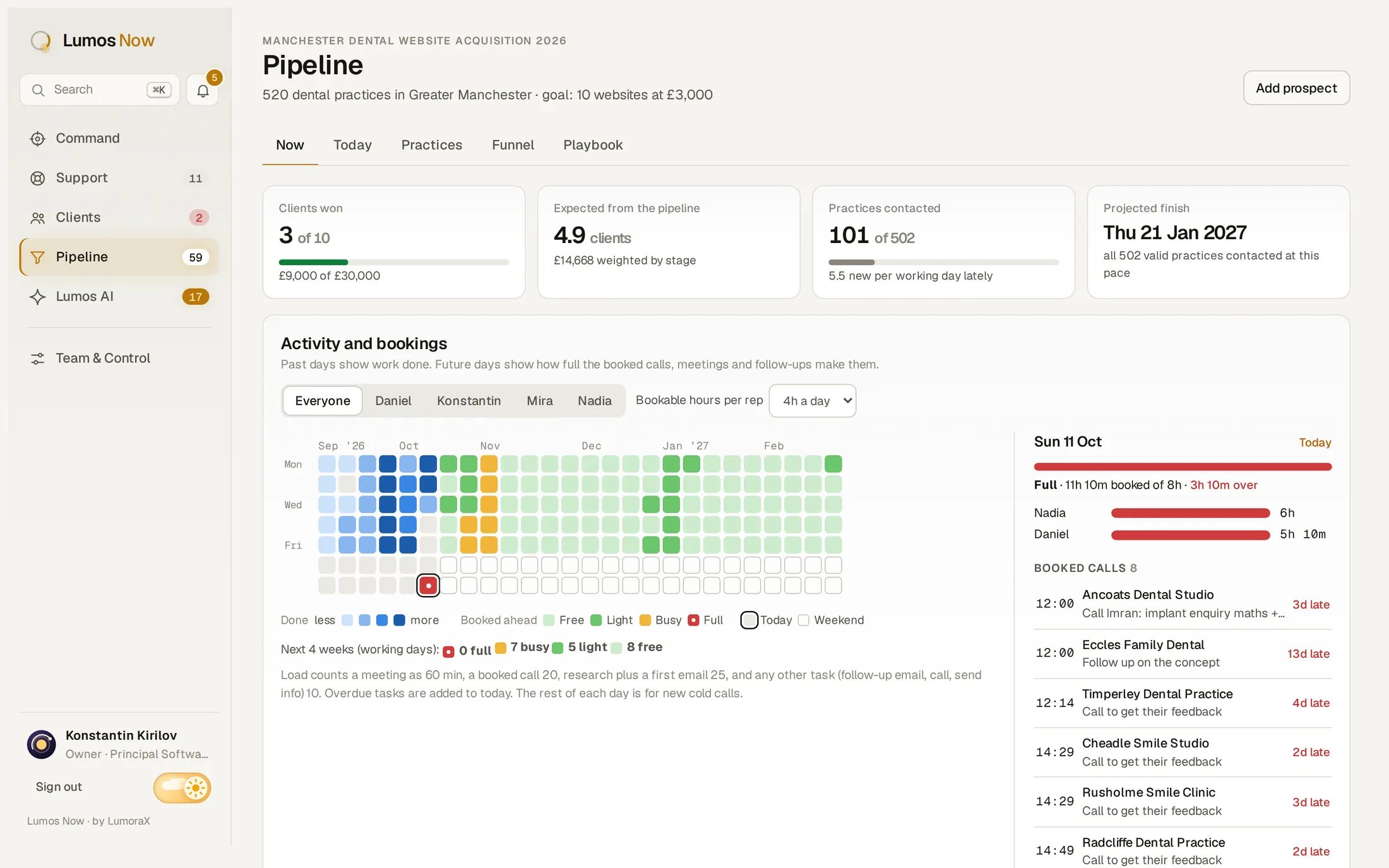Click the Practices contacted progress bar
Image resolution: width=1389 pixels, height=868 pixels.
[943, 262]
